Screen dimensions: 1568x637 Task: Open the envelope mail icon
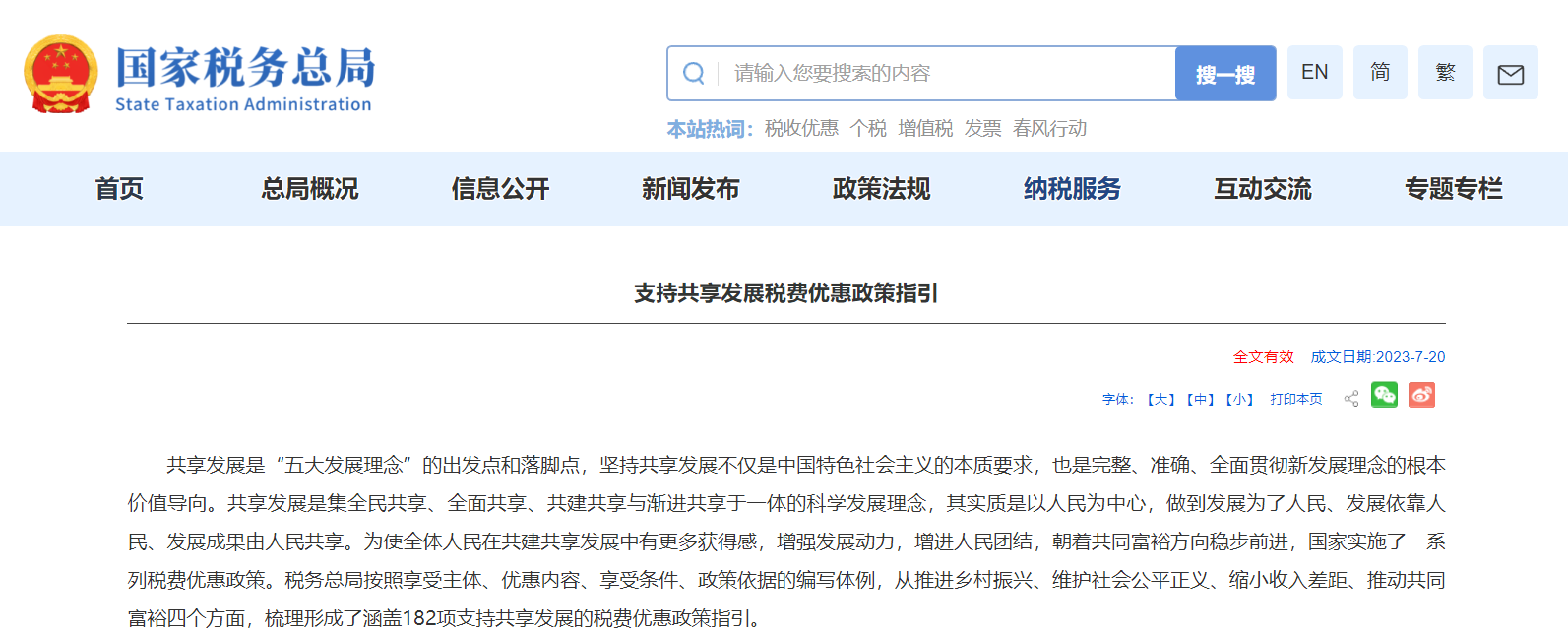pyautogui.click(x=1510, y=74)
